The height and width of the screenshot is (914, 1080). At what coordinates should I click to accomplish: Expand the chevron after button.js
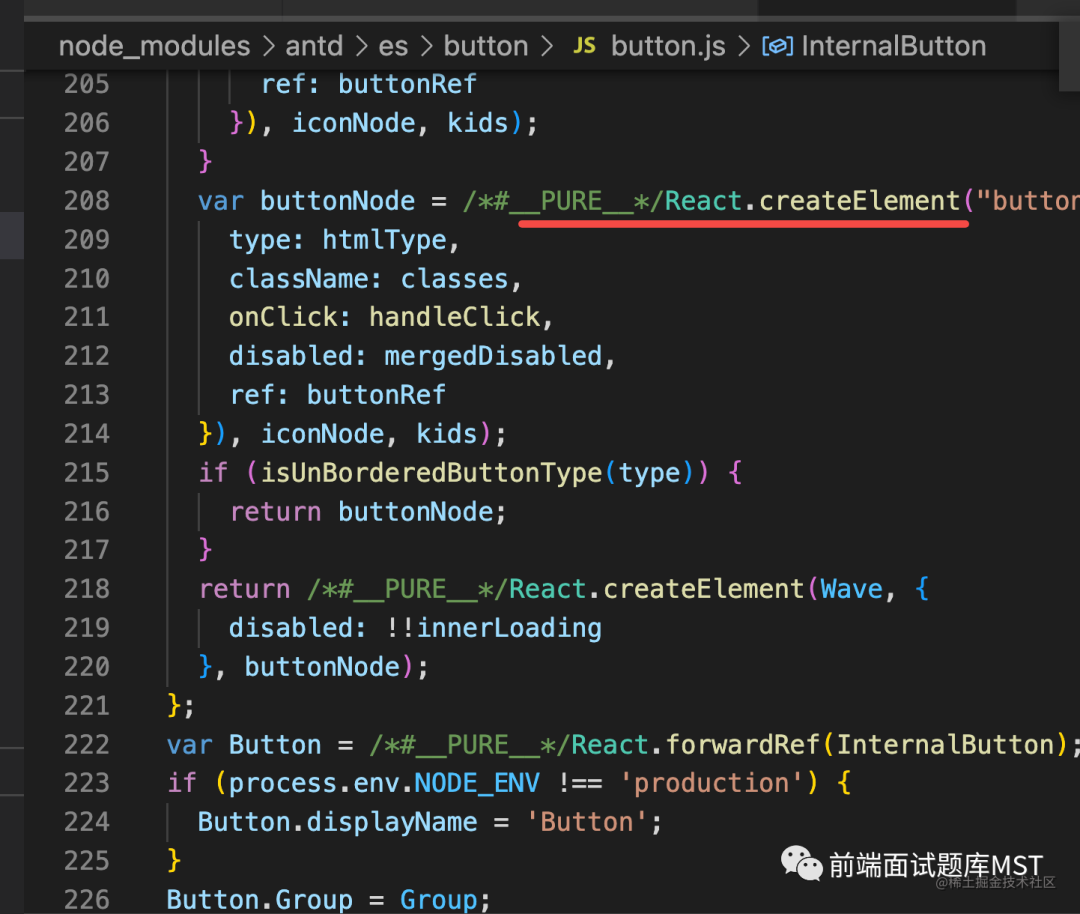coord(743,46)
